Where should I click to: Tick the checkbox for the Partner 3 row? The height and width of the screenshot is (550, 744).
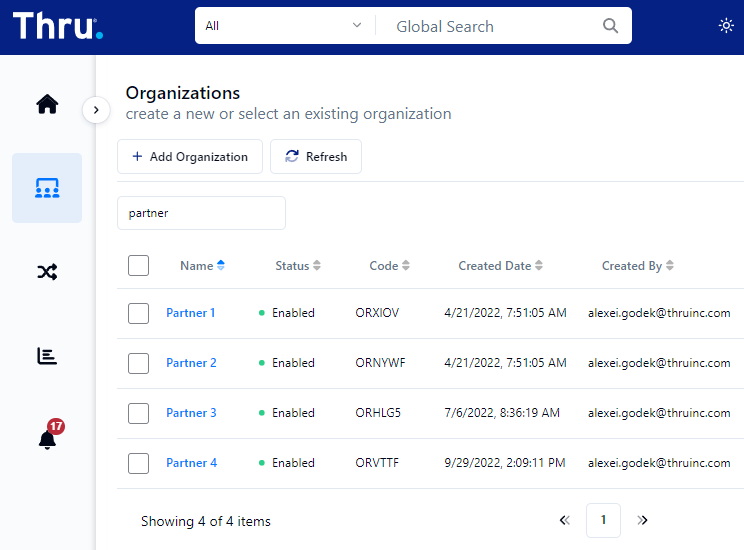[x=138, y=413]
